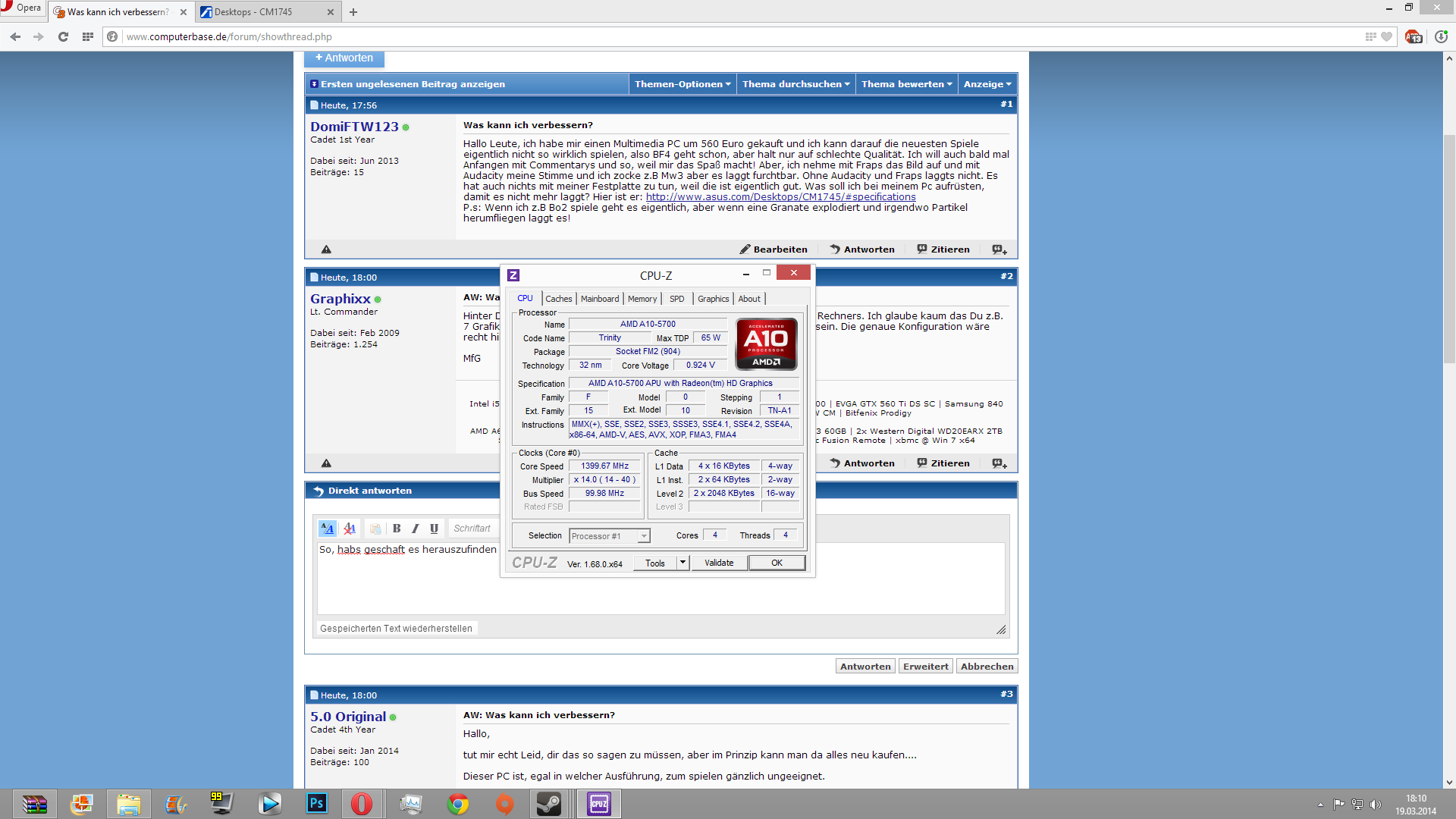Switch to Opera via its taskbar icon
1456x819 pixels.
click(x=362, y=804)
